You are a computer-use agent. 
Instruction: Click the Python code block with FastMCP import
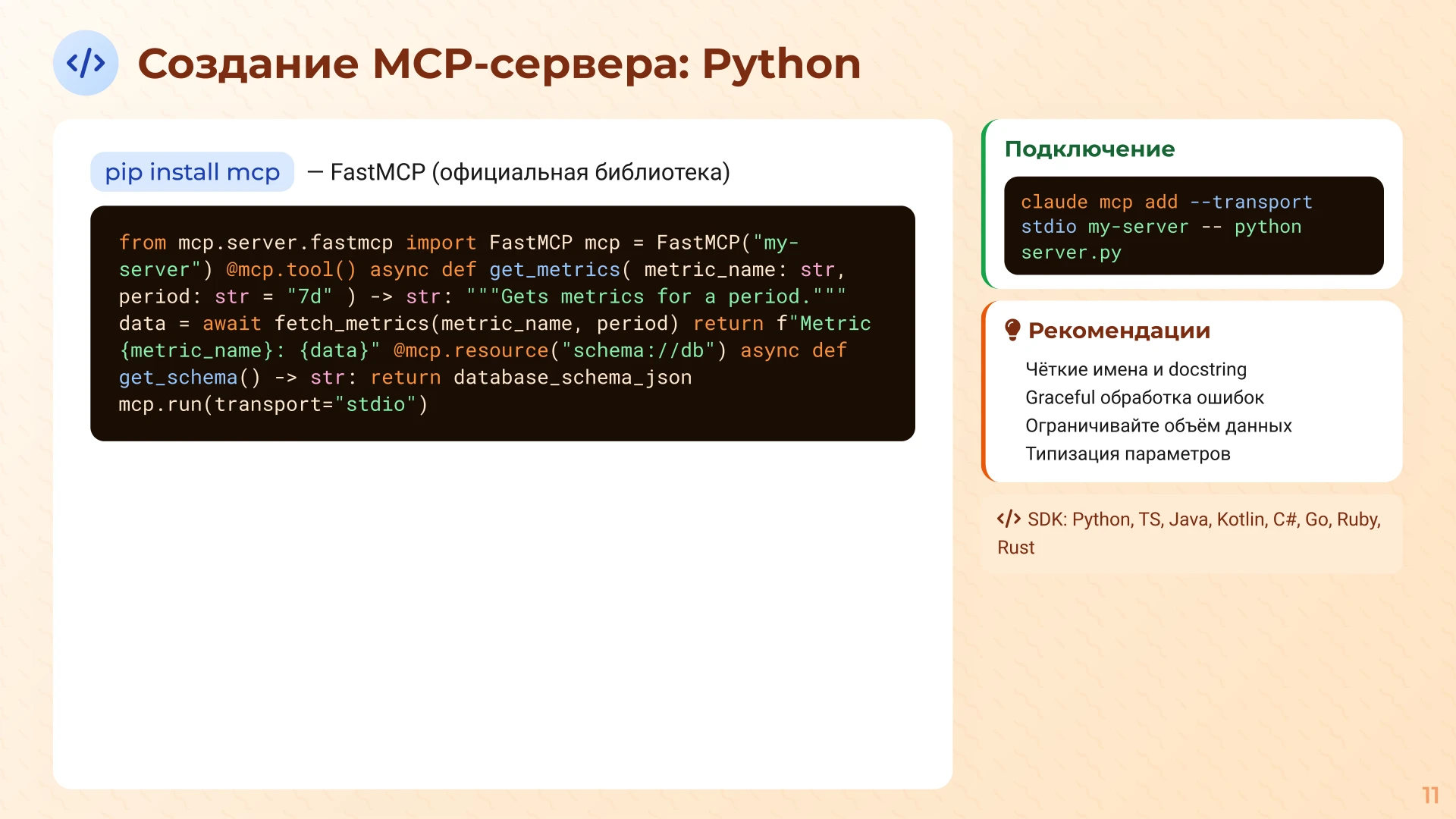click(502, 323)
